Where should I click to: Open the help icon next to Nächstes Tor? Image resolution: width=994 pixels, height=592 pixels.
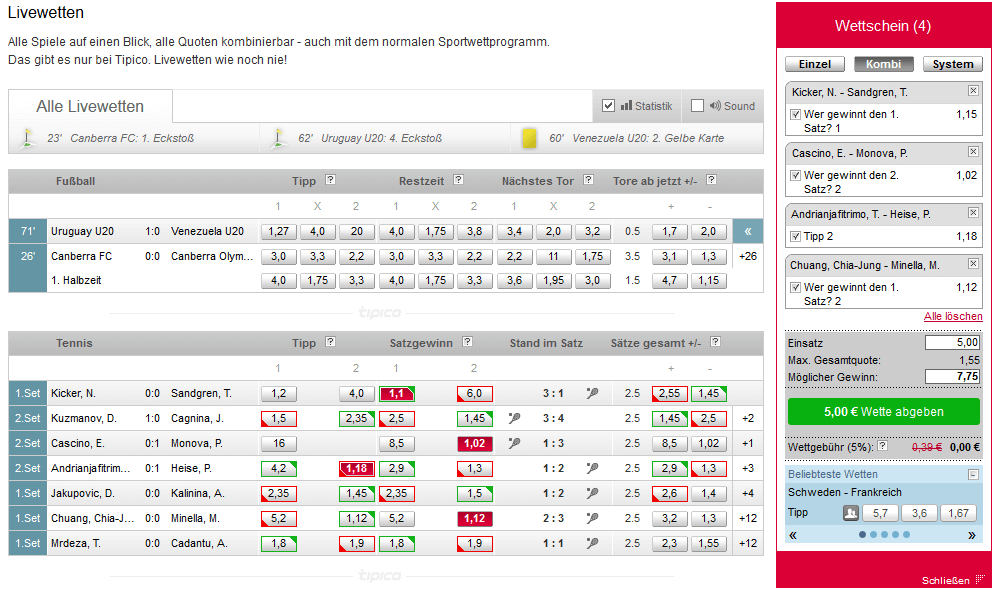(x=588, y=180)
